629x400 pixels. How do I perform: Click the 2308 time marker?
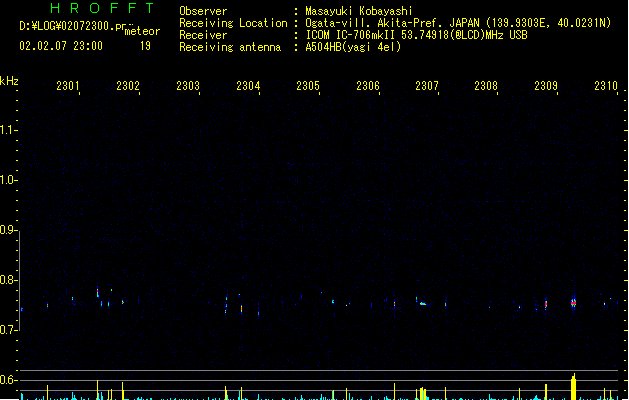[x=486, y=86]
